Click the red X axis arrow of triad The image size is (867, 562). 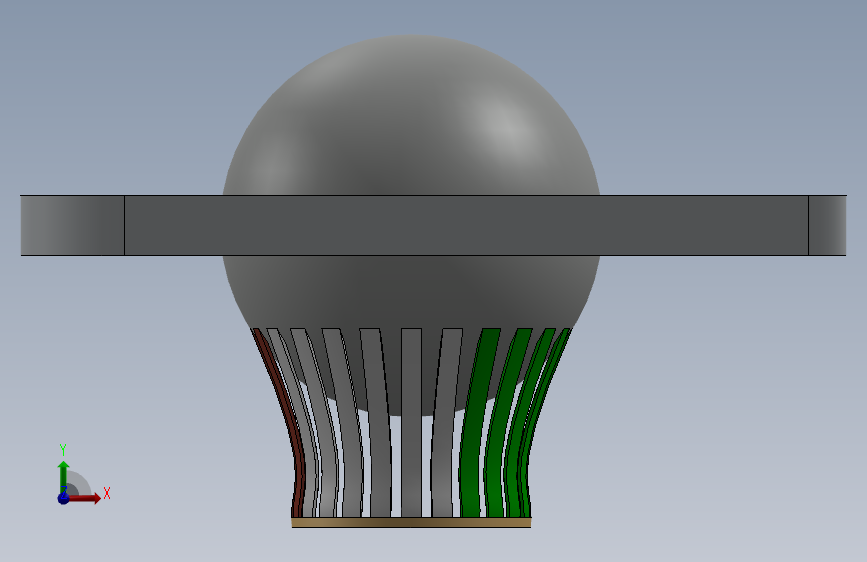(86, 498)
